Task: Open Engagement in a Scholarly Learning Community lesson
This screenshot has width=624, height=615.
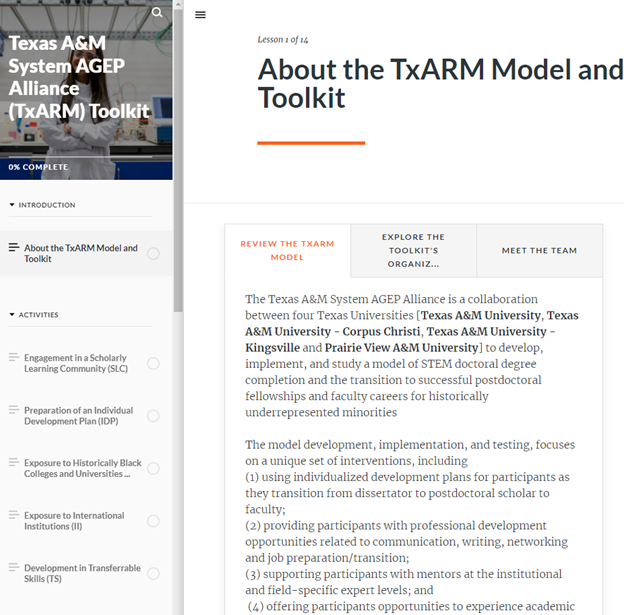Action: [76, 363]
